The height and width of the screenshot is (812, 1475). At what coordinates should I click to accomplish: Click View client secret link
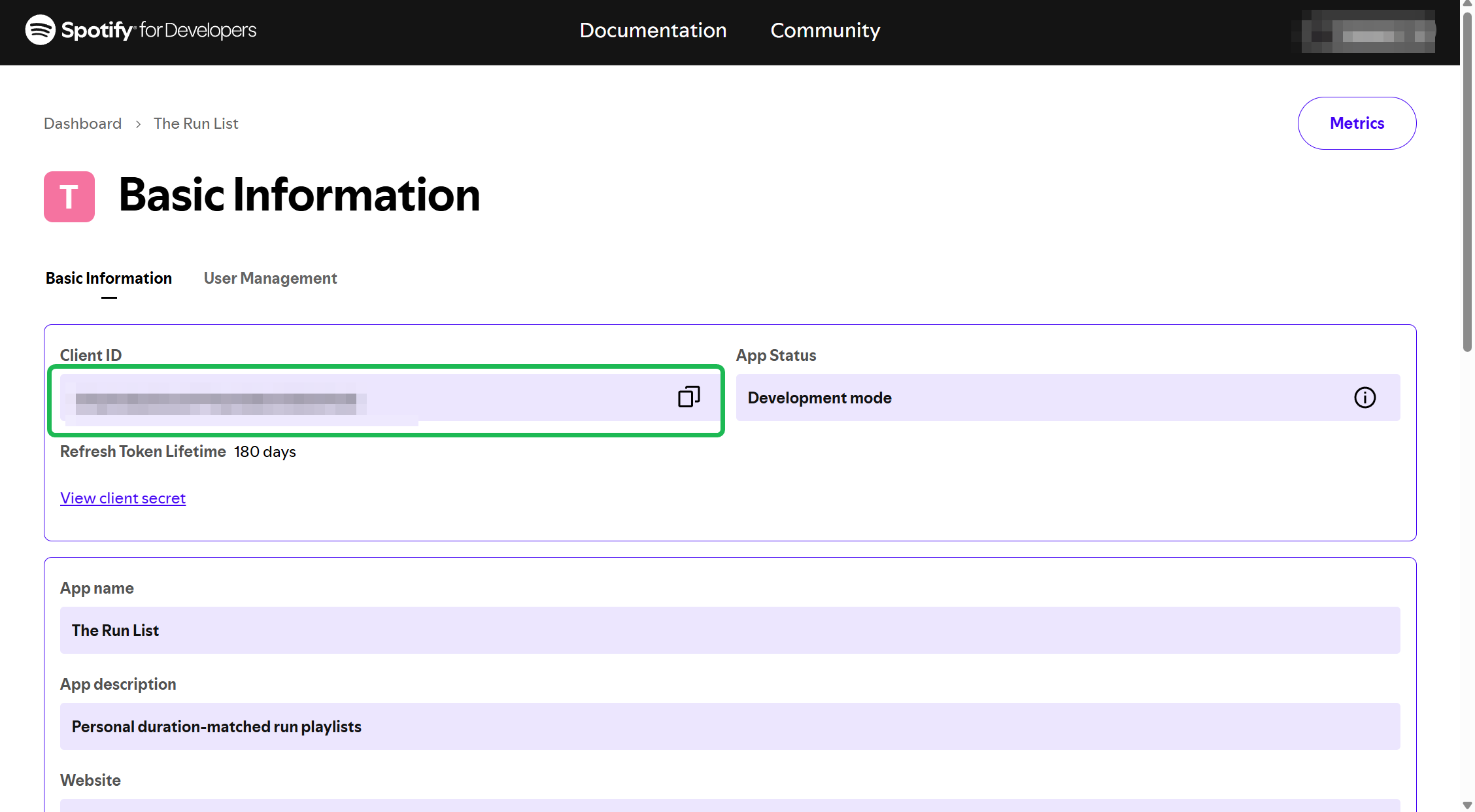123,498
